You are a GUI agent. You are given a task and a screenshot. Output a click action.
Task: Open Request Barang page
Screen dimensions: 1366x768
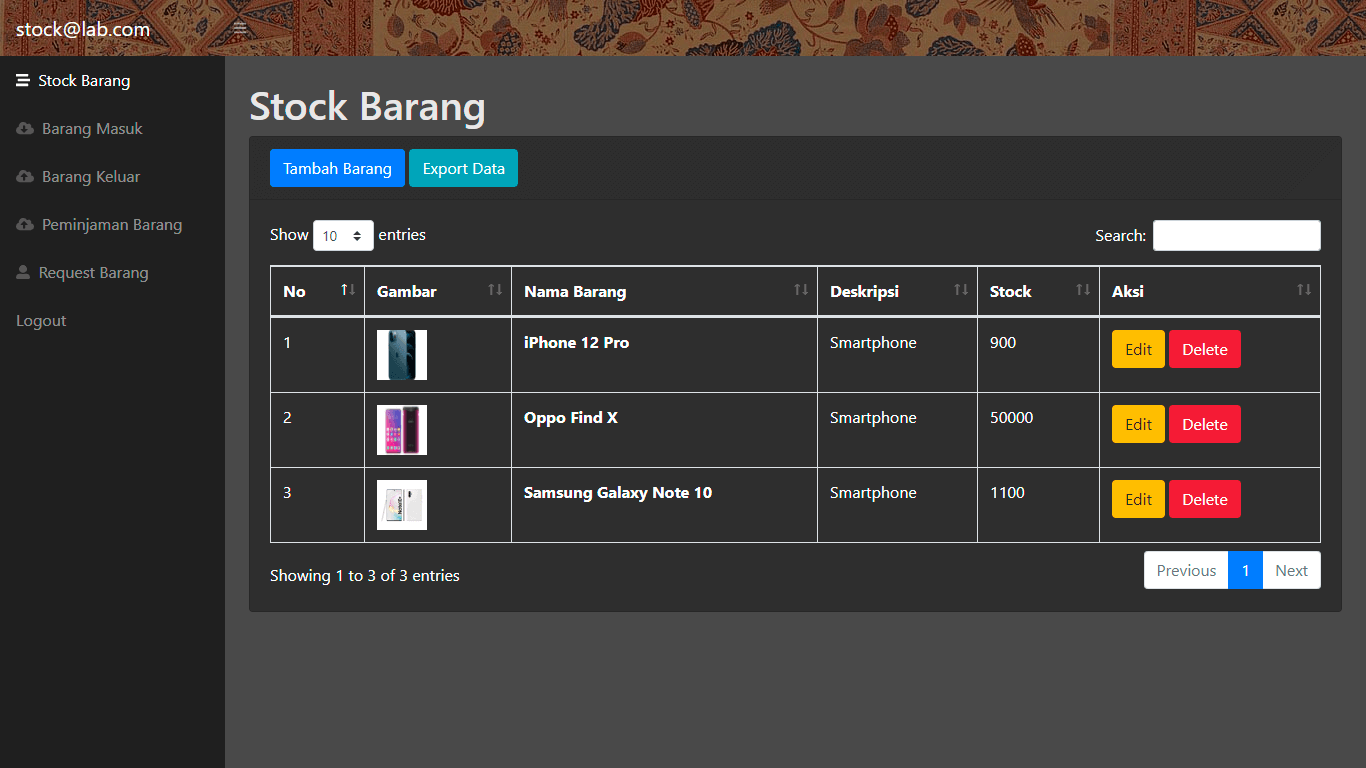tap(93, 273)
